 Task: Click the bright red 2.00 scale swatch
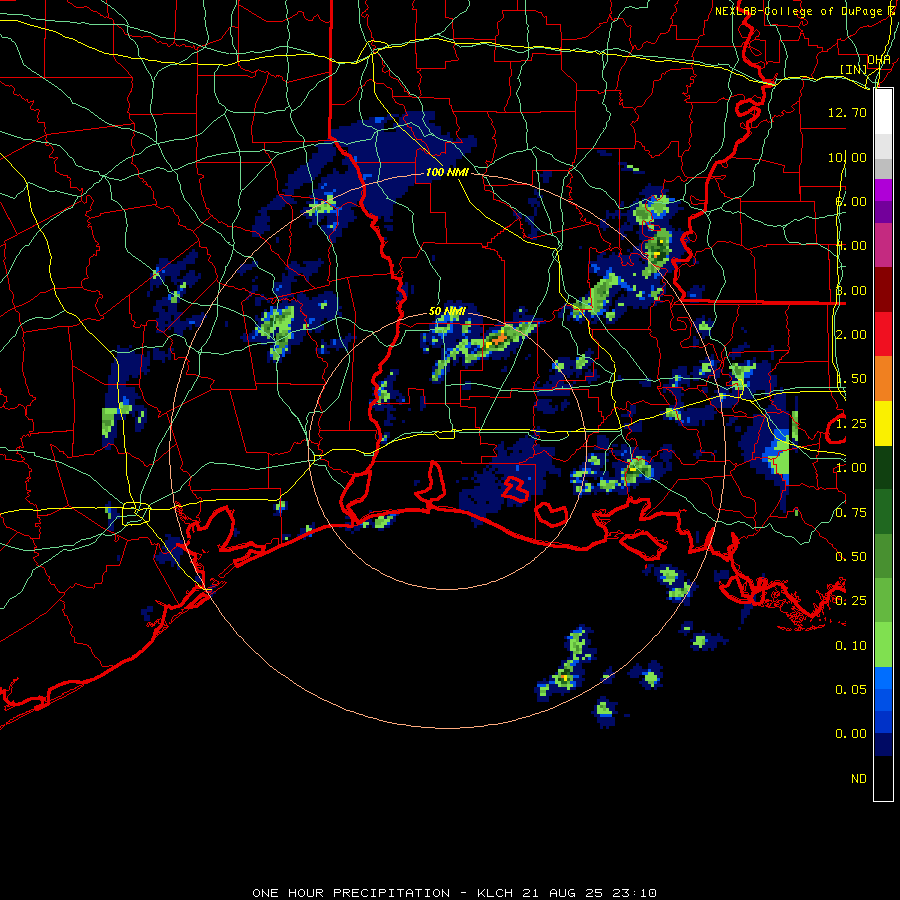883,334
